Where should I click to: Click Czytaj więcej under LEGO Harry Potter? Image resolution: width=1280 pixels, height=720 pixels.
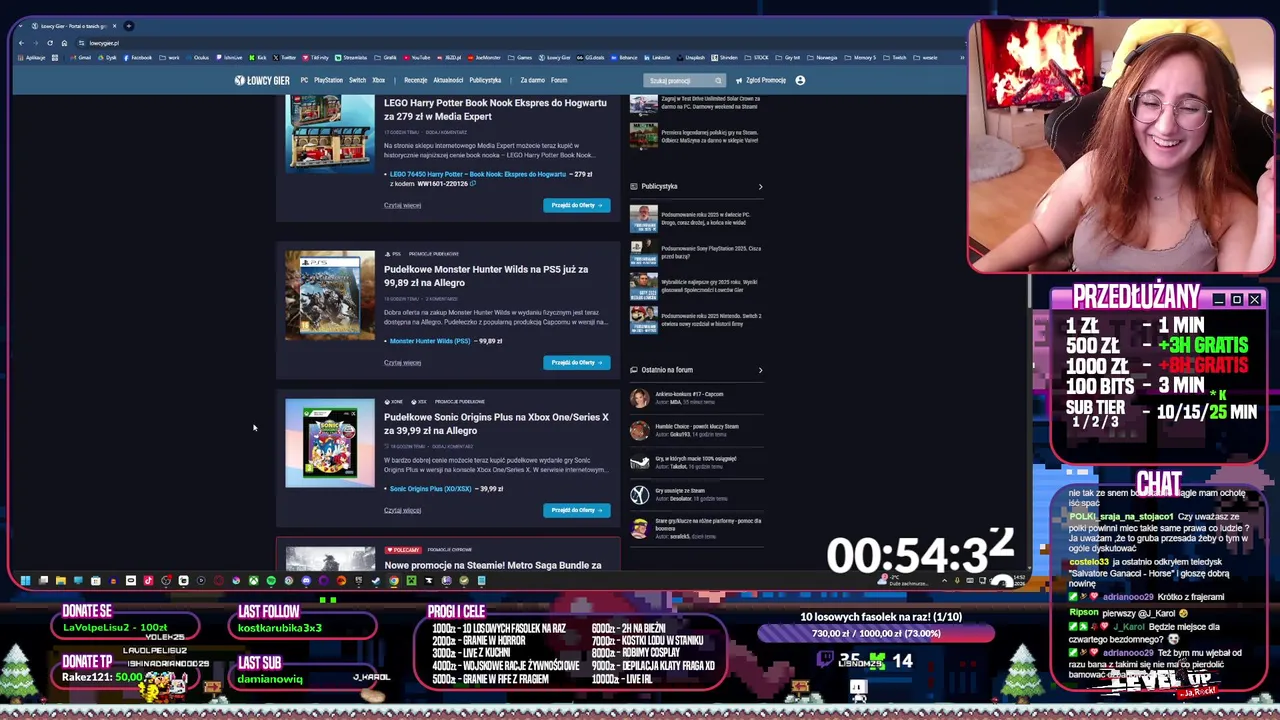click(402, 205)
